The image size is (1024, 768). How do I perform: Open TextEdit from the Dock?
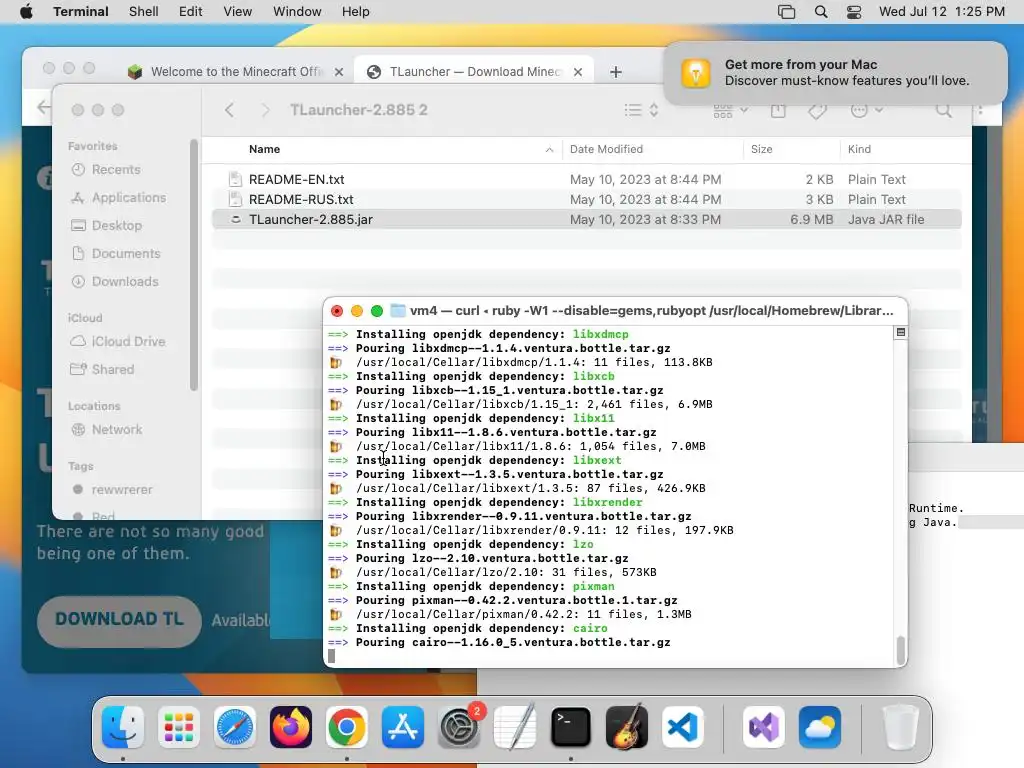click(x=515, y=727)
